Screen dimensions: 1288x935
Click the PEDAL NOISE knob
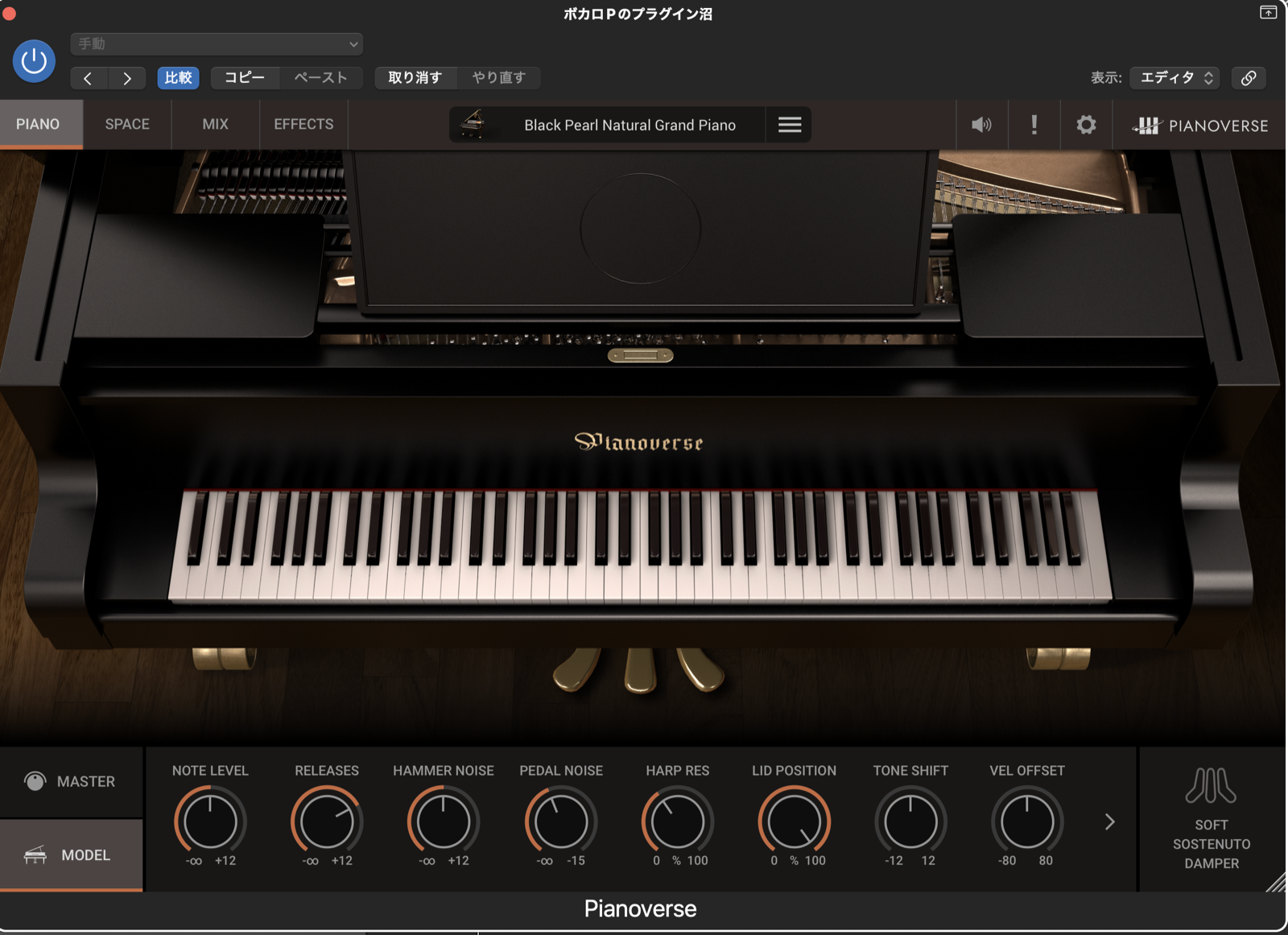pos(560,821)
